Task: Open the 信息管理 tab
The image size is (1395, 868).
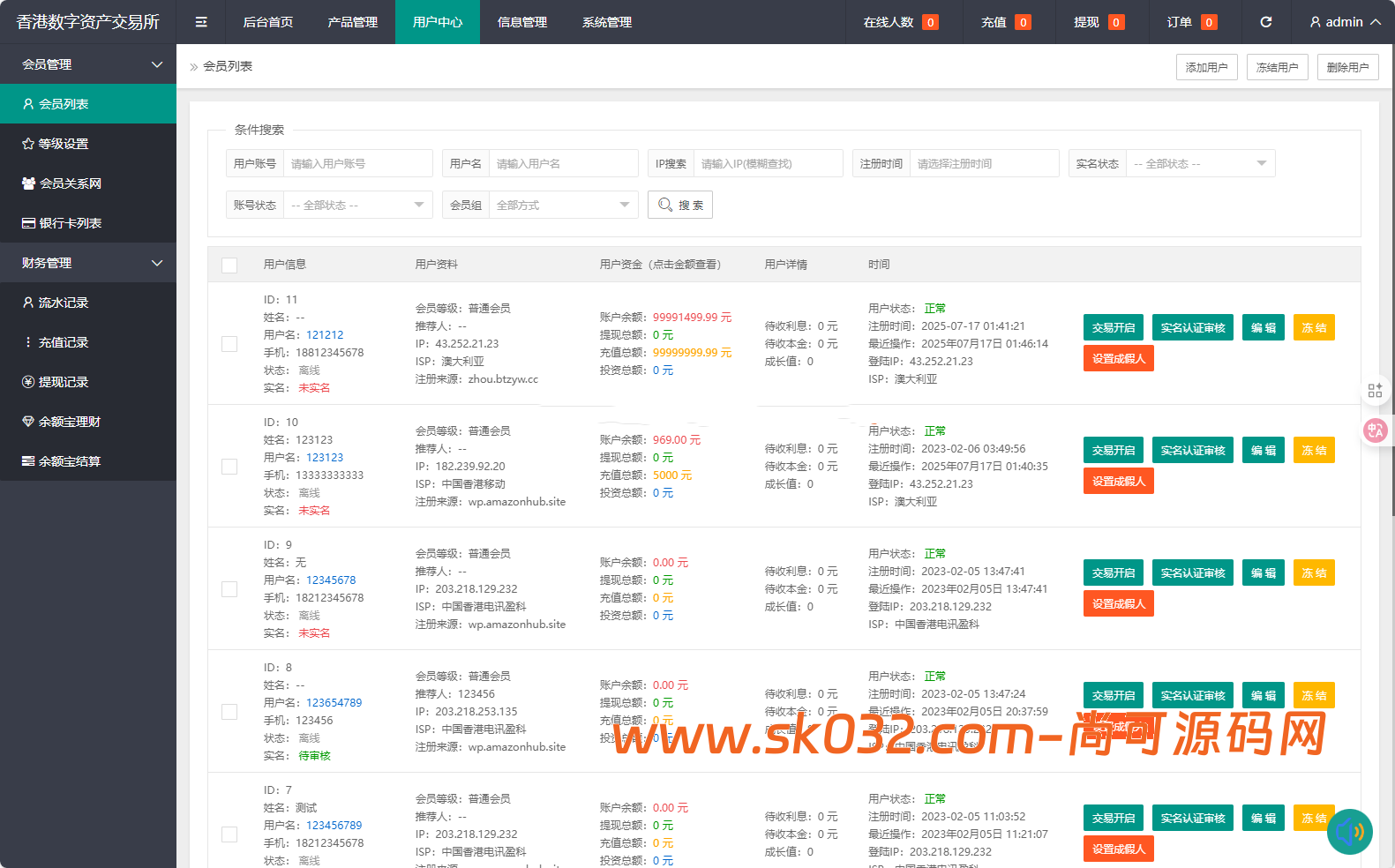Action: 522,22
